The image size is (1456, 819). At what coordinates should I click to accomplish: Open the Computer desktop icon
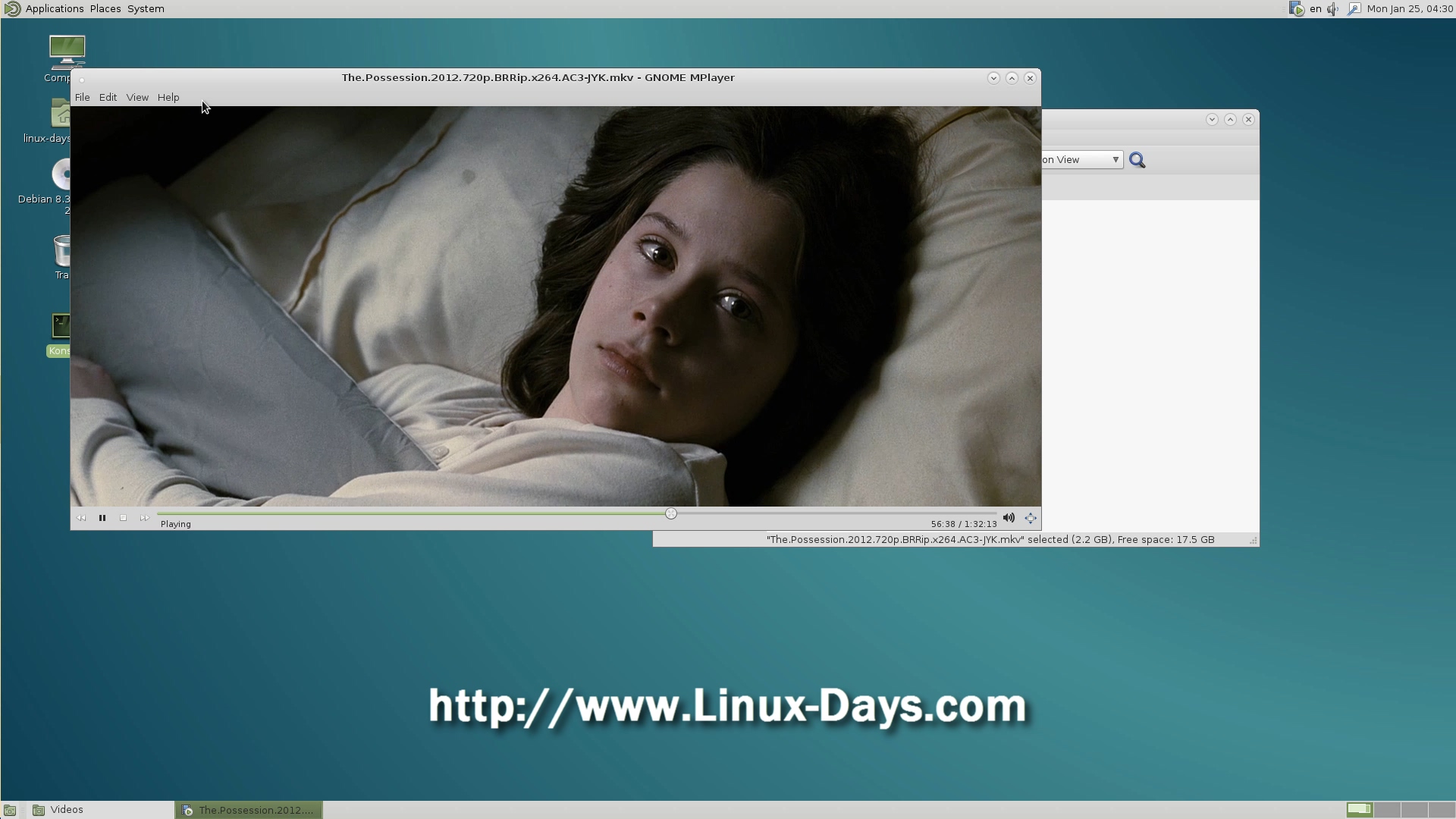pyautogui.click(x=67, y=58)
